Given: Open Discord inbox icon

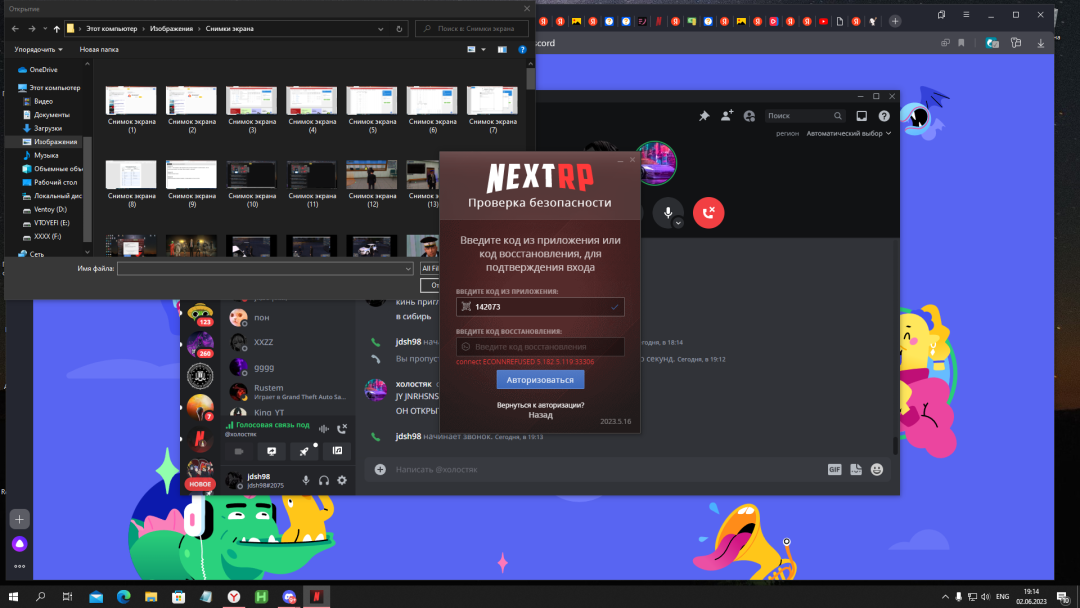Looking at the screenshot, I should click(862, 116).
